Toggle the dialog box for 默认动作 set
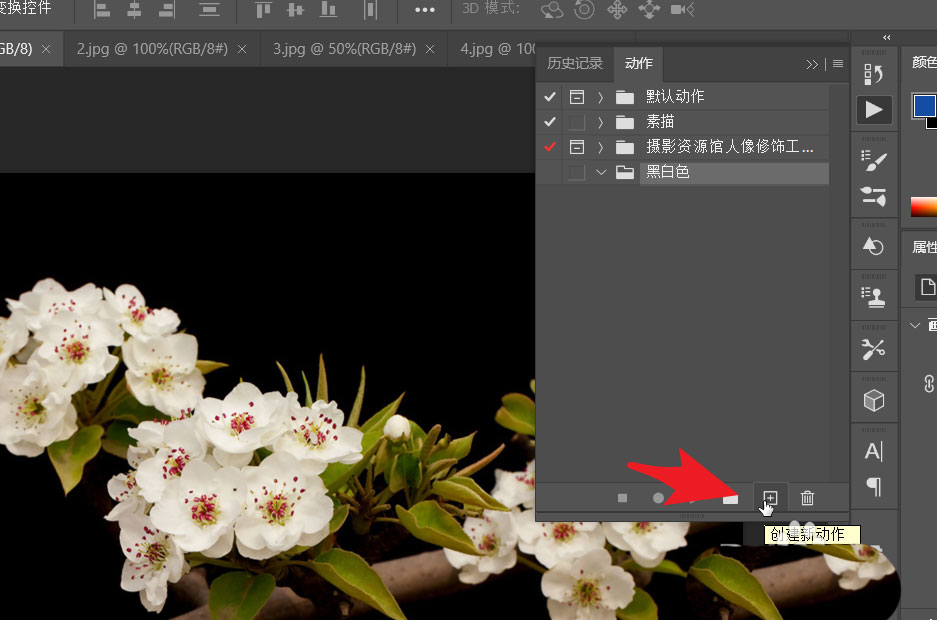This screenshot has width=937, height=620. [576, 96]
